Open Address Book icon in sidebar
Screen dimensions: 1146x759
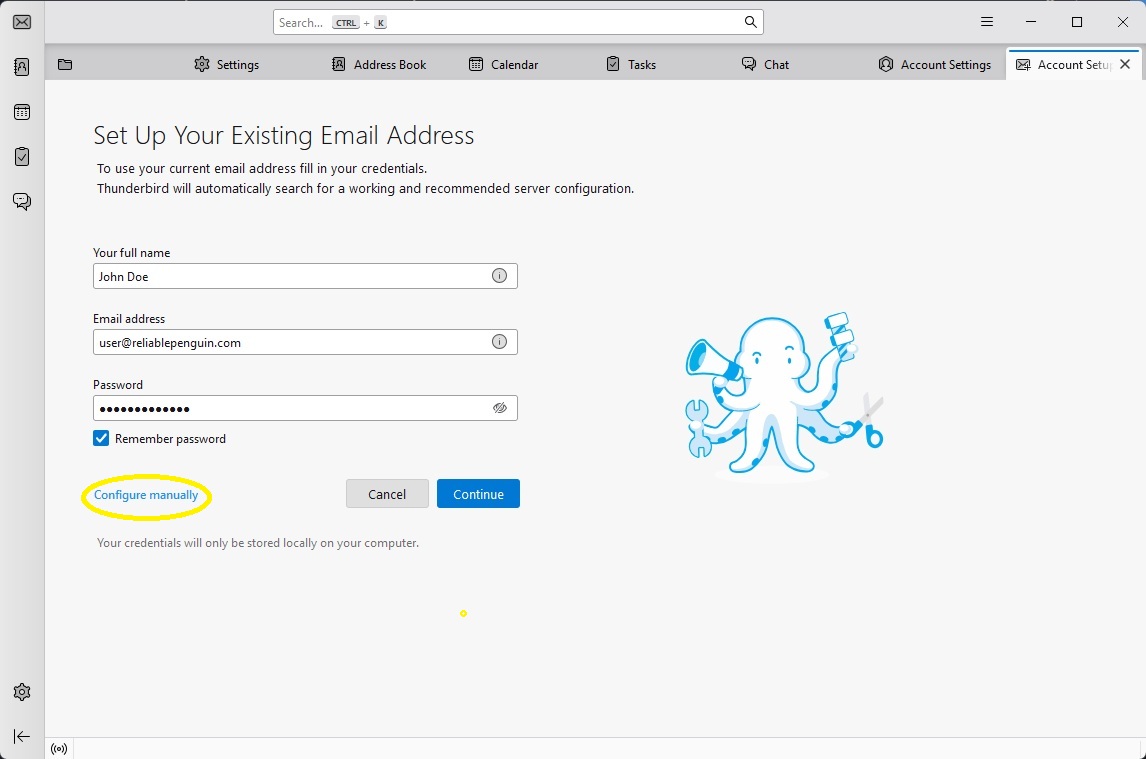22,67
